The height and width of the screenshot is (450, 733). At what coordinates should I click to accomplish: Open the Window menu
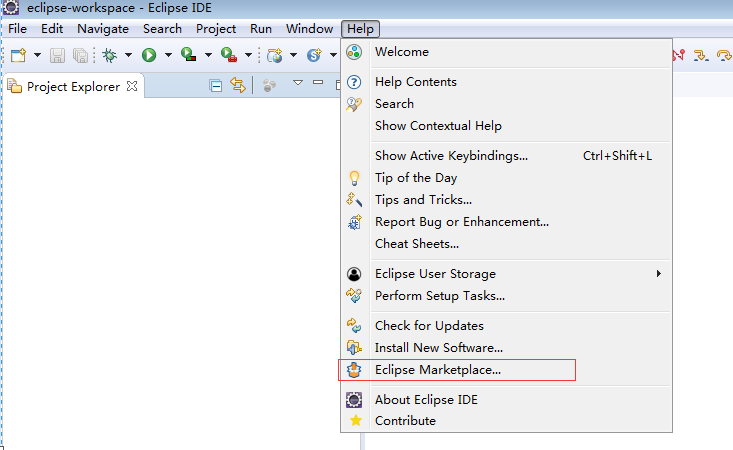pos(309,29)
